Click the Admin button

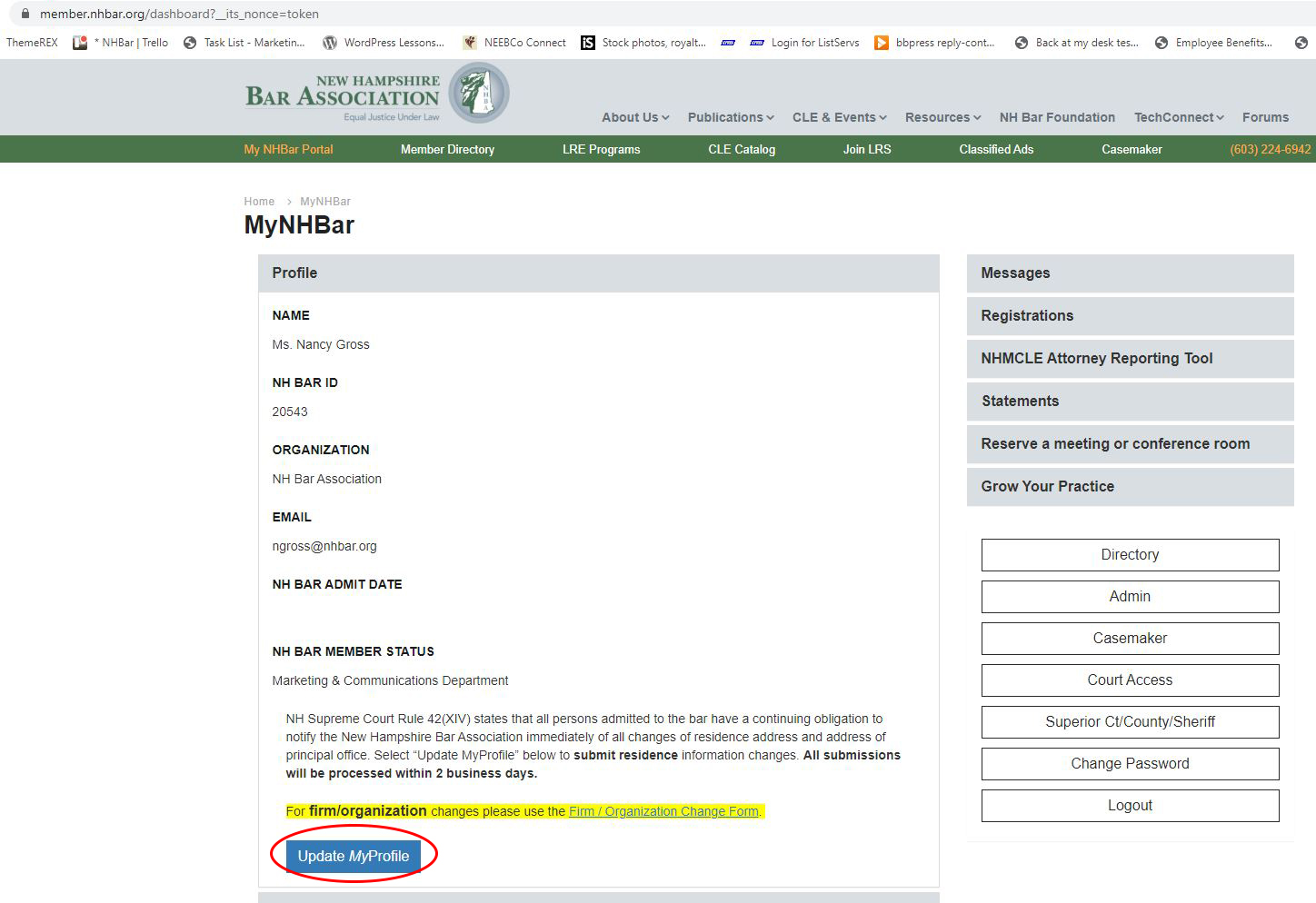pos(1130,597)
